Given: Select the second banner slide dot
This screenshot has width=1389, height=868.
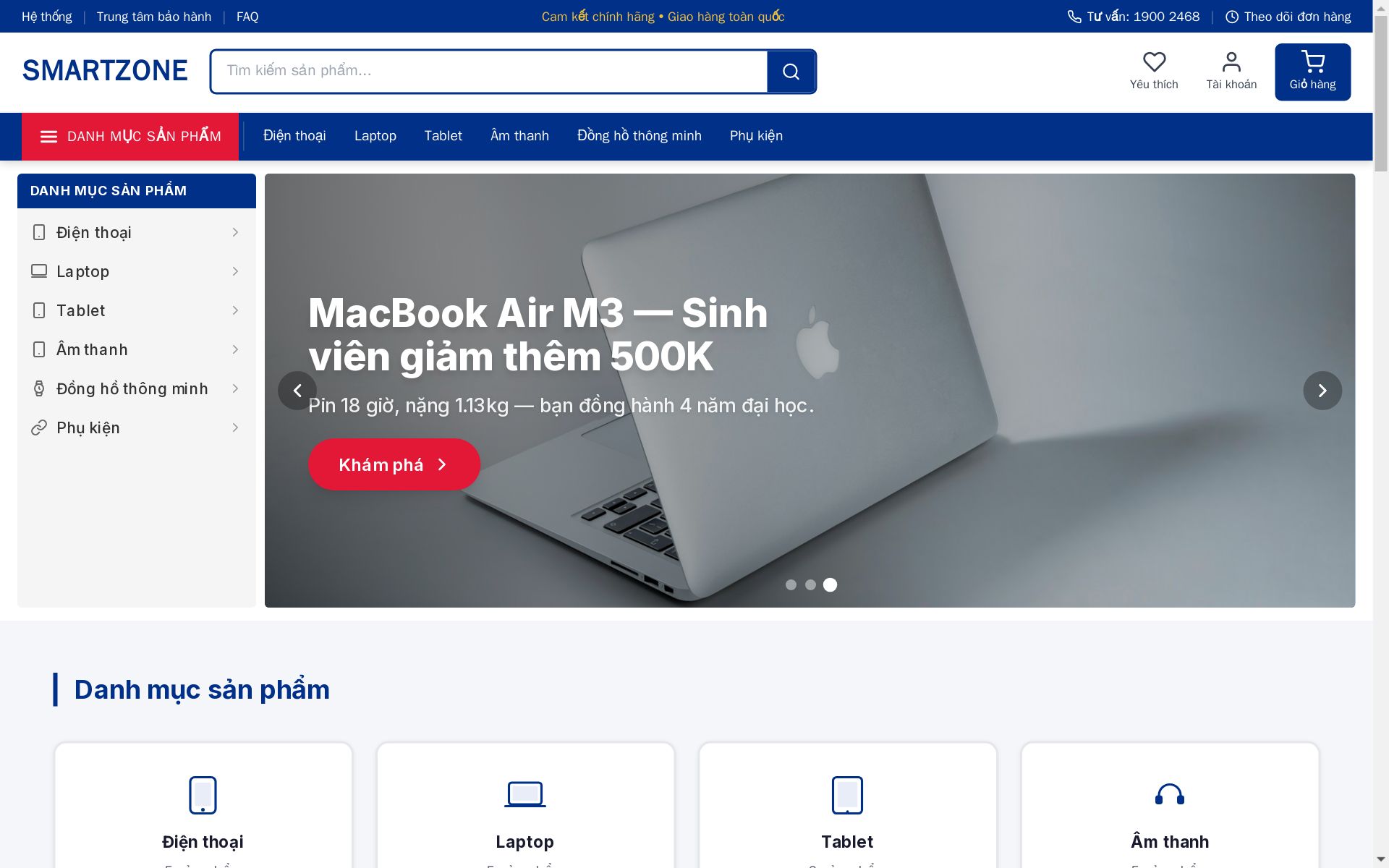Looking at the screenshot, I should (810, 584).
